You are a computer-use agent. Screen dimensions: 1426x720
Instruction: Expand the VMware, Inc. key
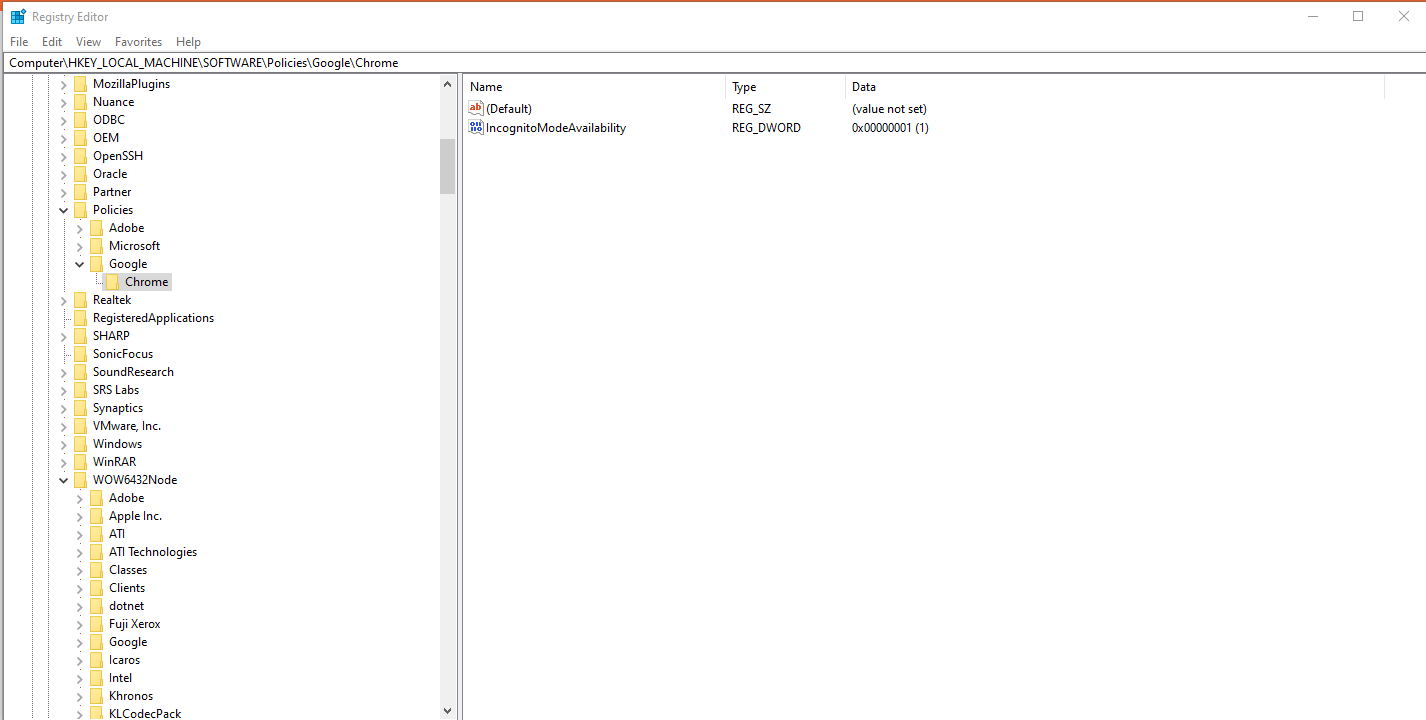point(64,426)
